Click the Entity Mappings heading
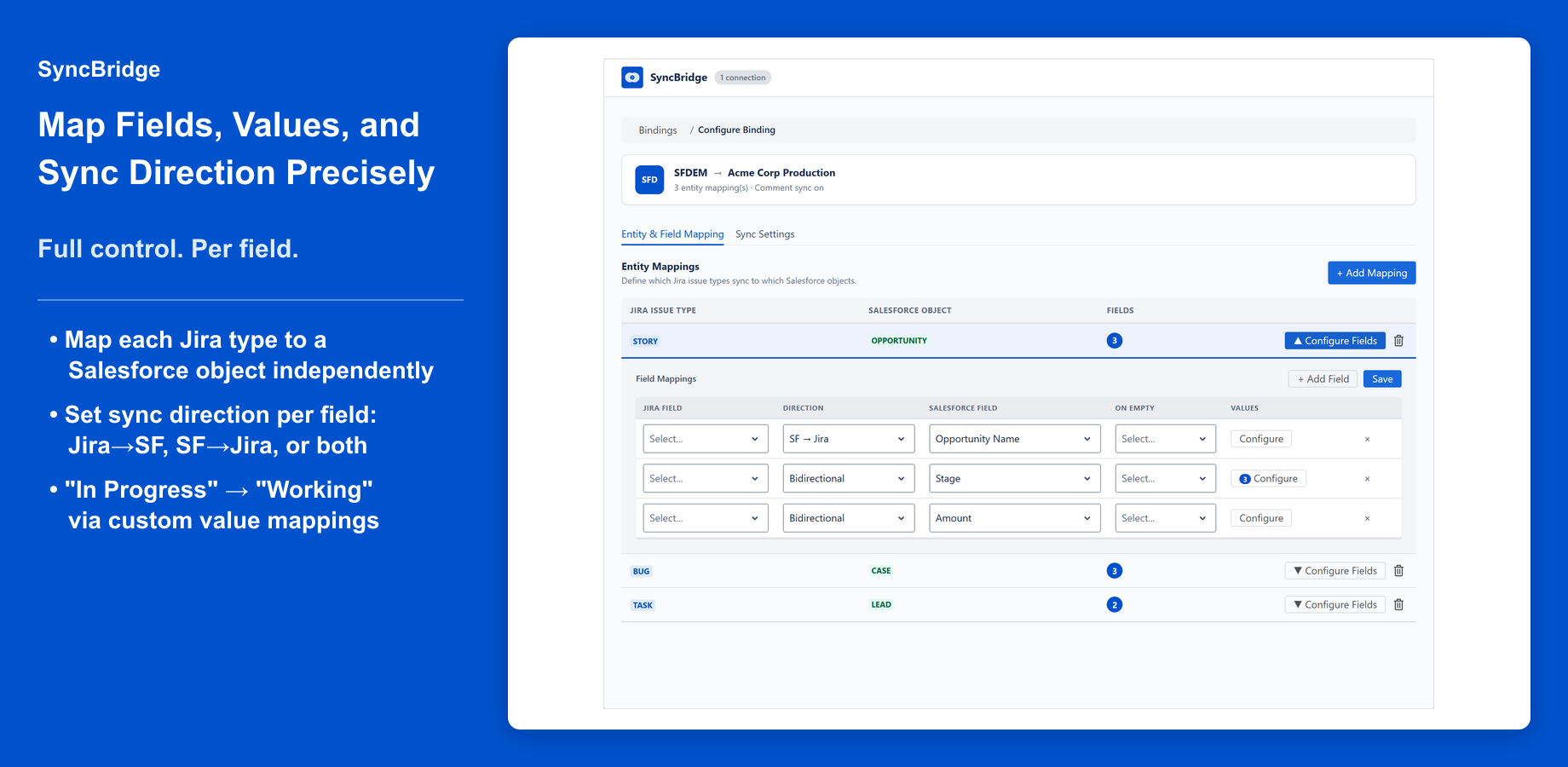This screenshot has width=1568, height=767. pos(660,267)
